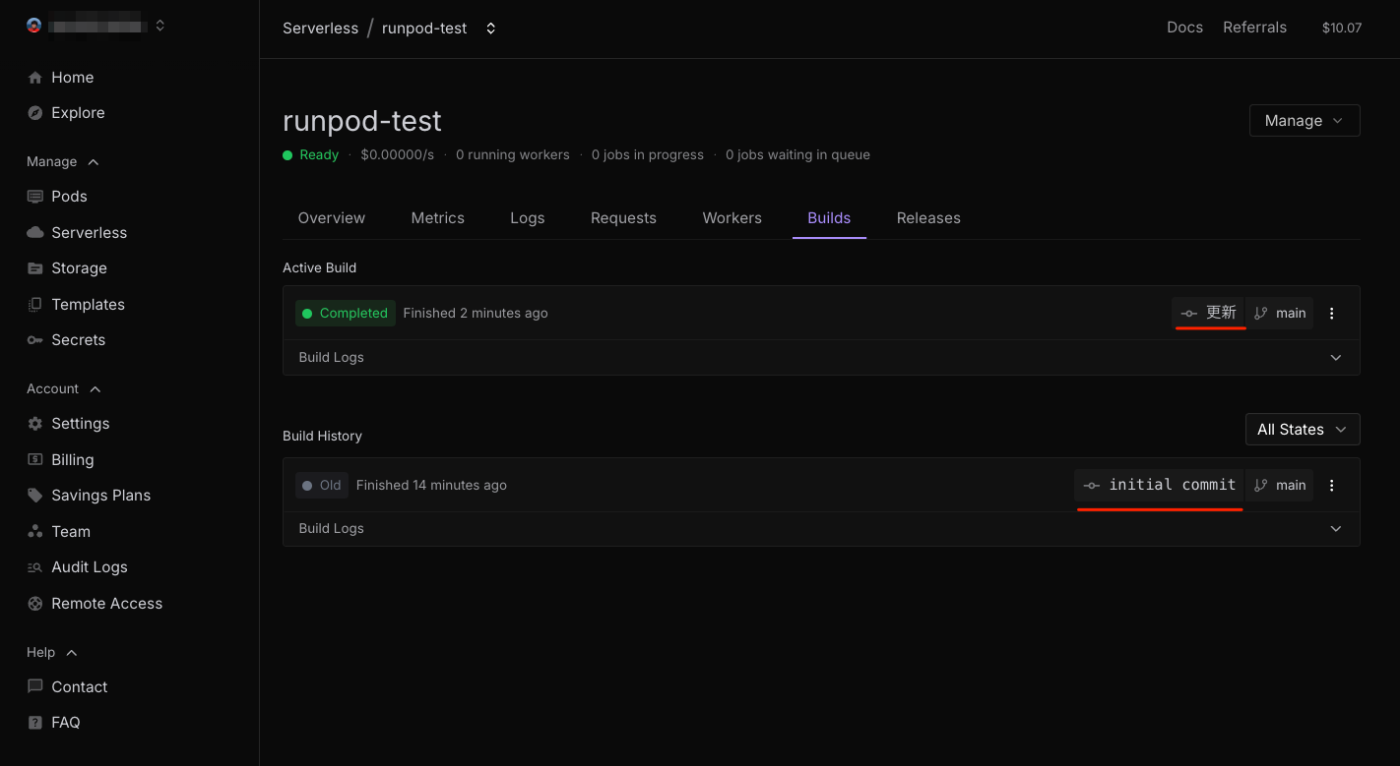Click the $10.07 balance
The height and width of the screenshot is (766, 1400).
click(x=1341, y=28)
